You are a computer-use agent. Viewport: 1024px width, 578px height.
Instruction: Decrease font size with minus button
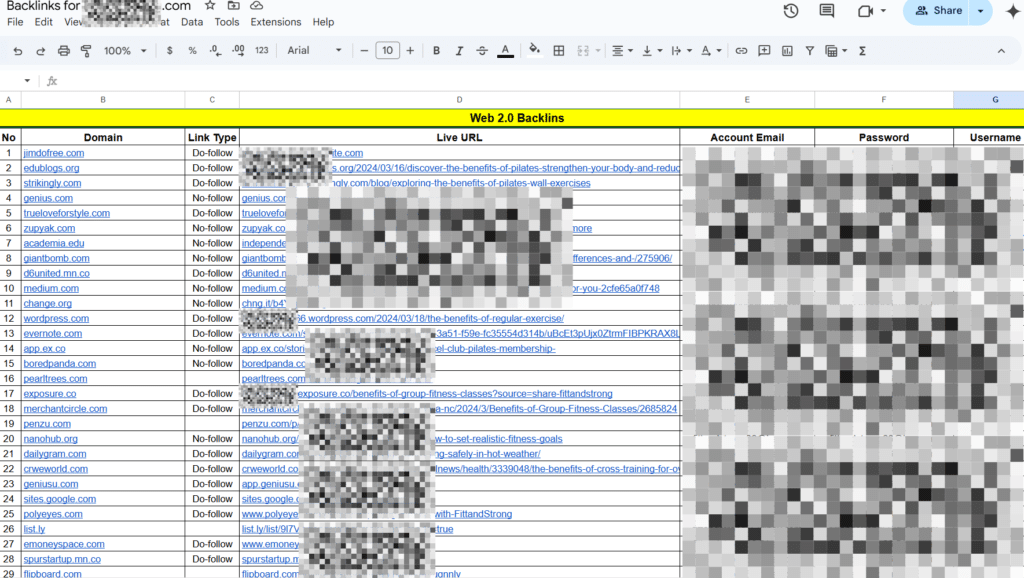pos(364,51)
